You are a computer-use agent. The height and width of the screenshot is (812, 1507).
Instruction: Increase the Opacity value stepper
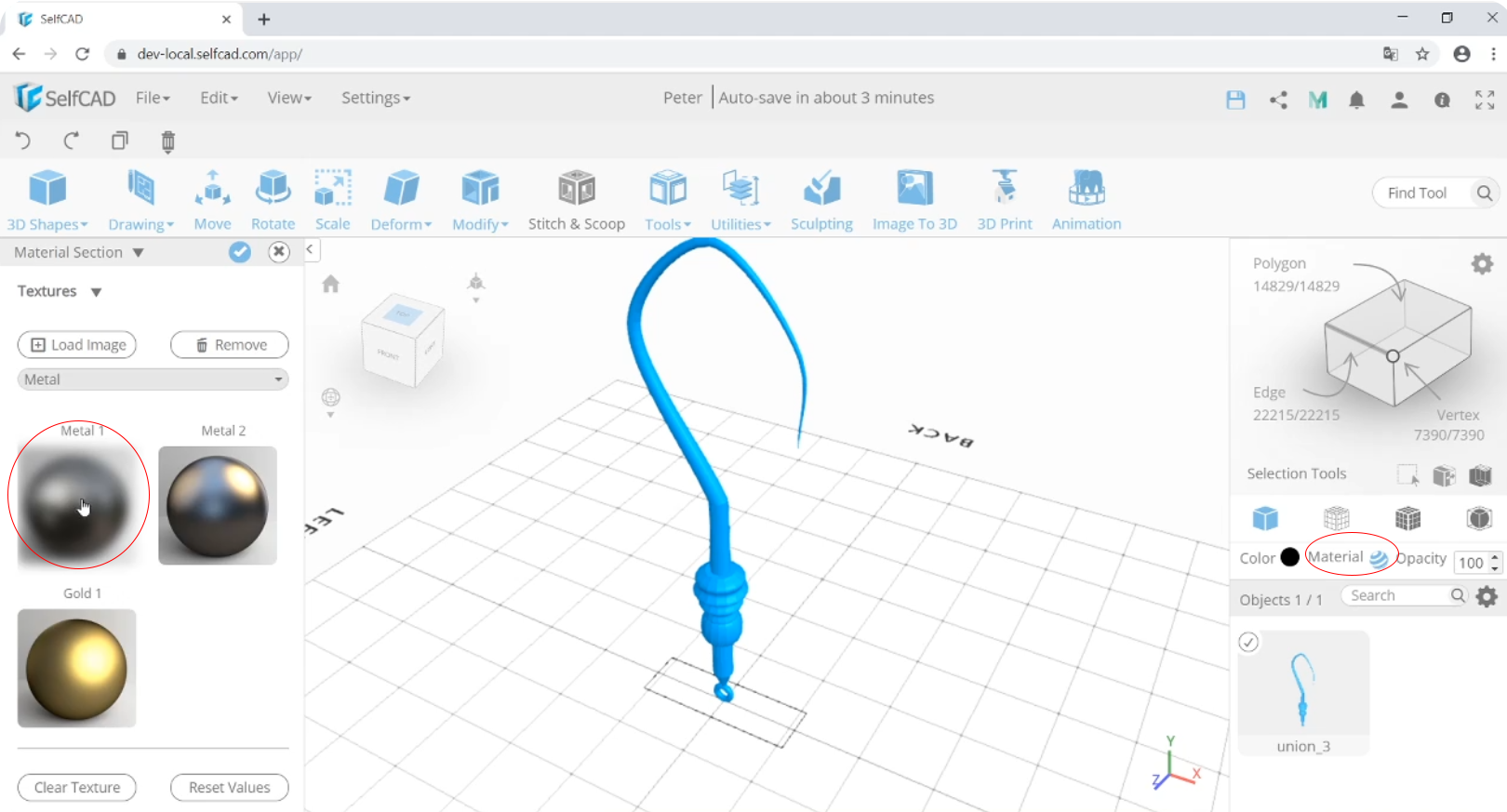(x=1495, y=557)
